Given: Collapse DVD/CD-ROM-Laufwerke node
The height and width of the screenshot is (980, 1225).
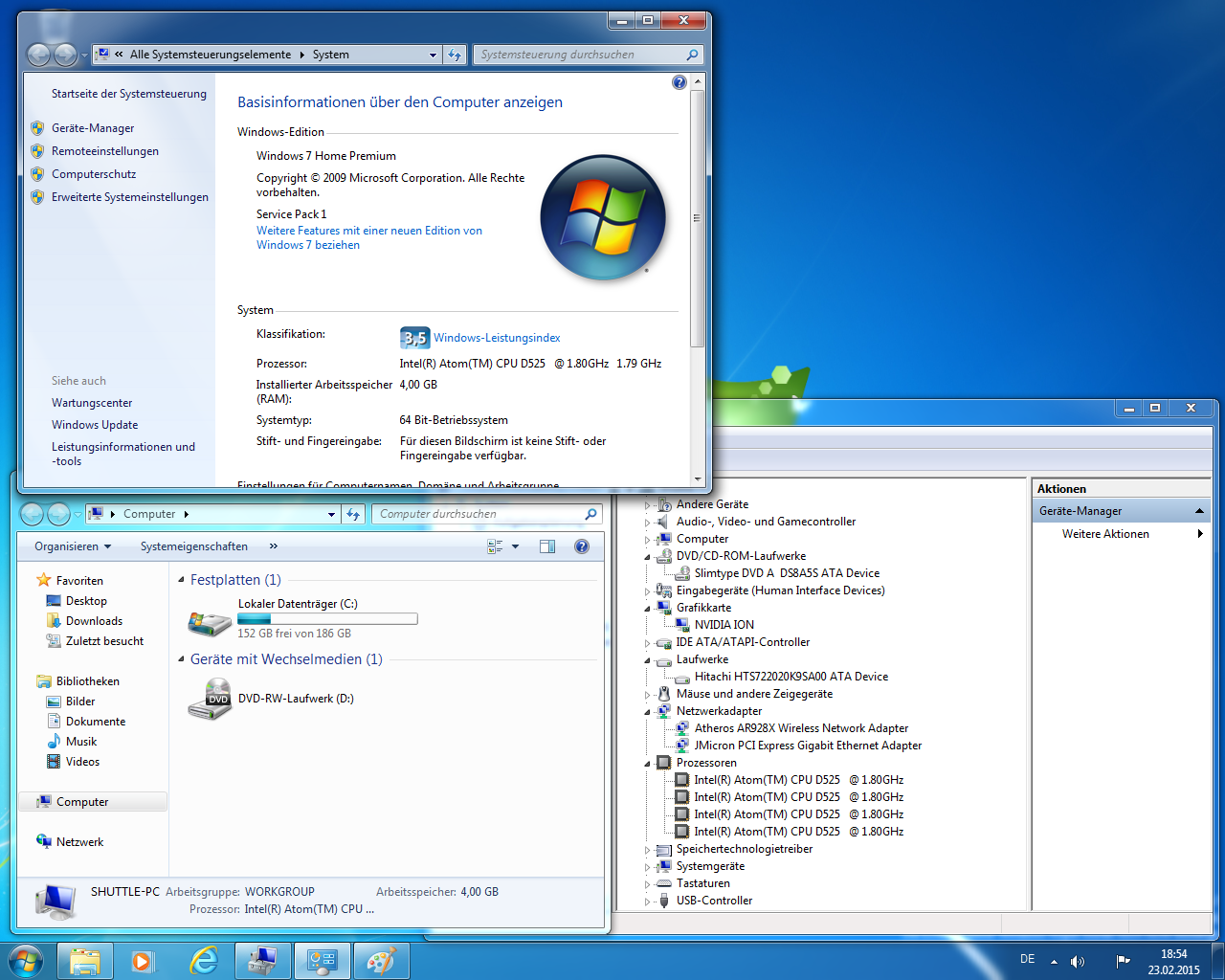Looking at the screenshot, I should tap(648, 557).
